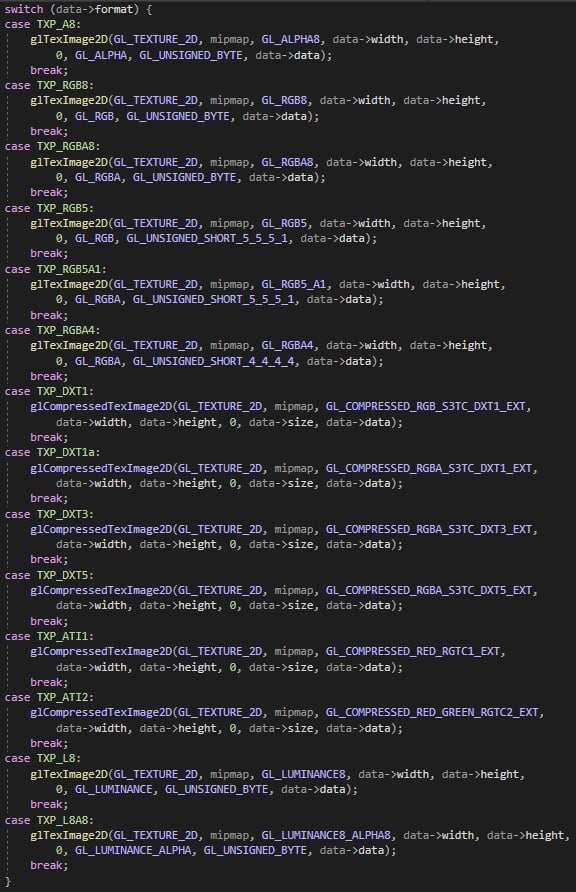Click the "GL_LUMINANCE_ALPHA" format argument
The image size is (576, 892).
[x=132, y=851]
